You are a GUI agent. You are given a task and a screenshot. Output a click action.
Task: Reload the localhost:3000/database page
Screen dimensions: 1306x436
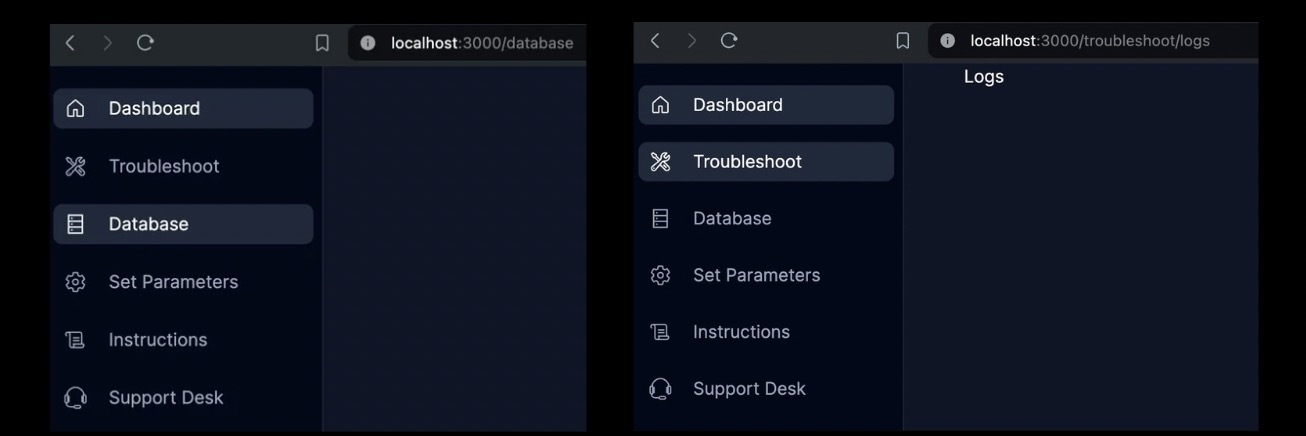coord(146,43)
